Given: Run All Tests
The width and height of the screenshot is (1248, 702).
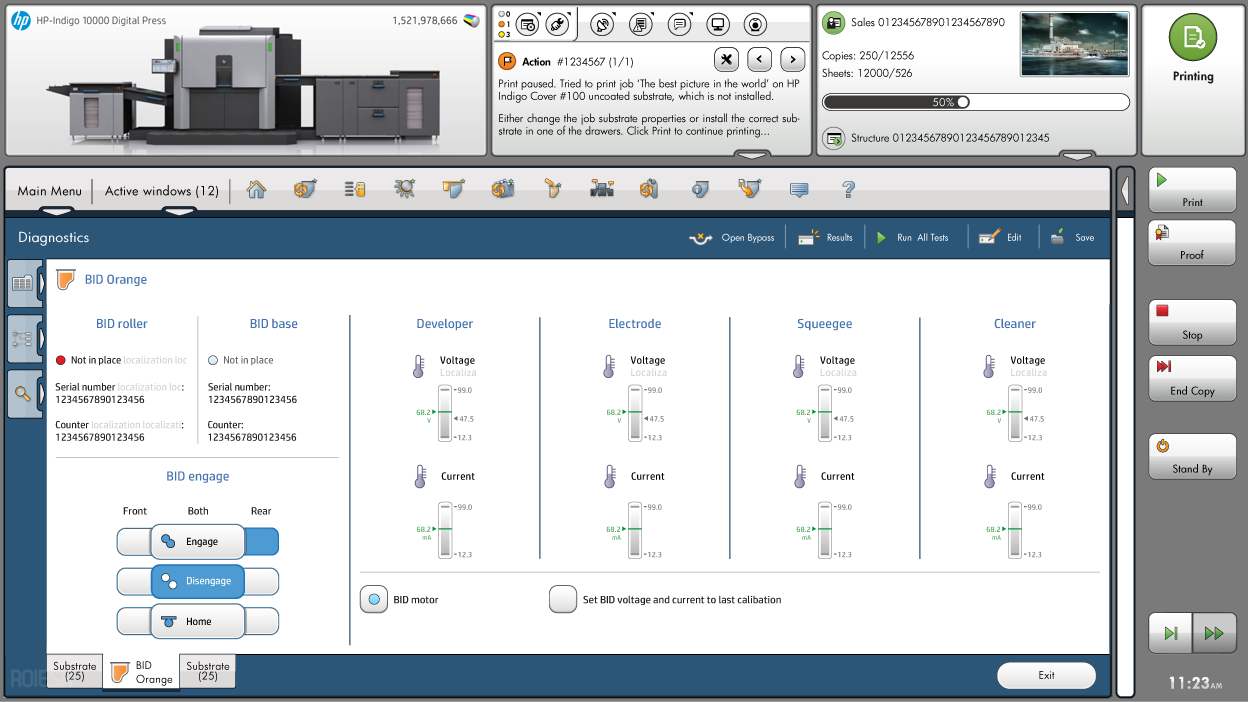Looking at the screenshot, I should pos(912,238).
